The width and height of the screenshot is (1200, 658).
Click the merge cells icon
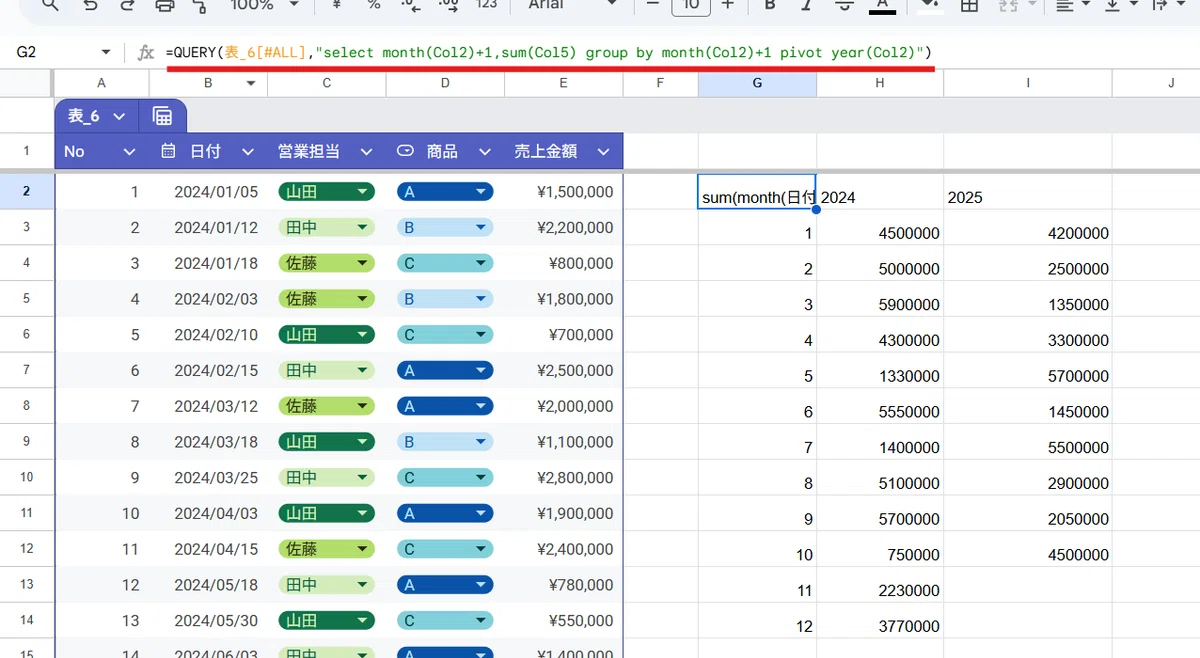(1007, 5)
